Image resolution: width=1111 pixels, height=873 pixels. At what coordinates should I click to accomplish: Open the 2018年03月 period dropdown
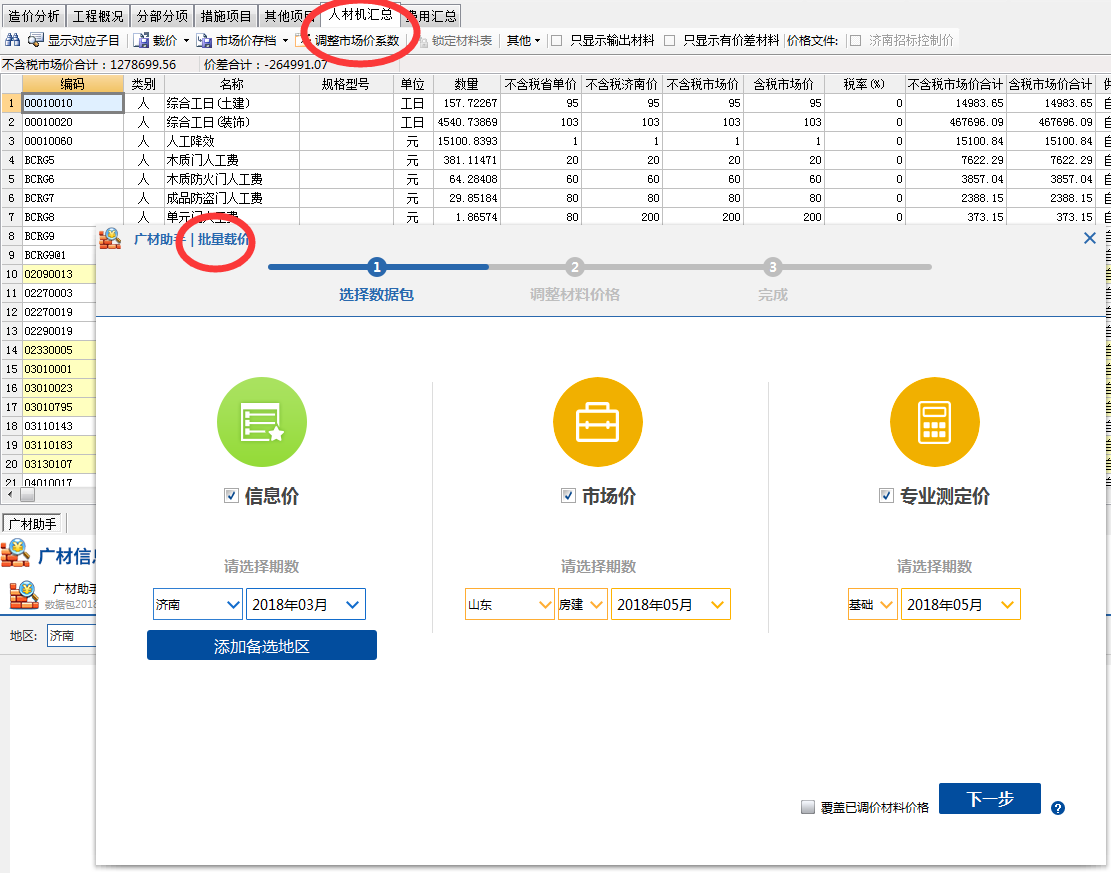(x=305, y=604)
